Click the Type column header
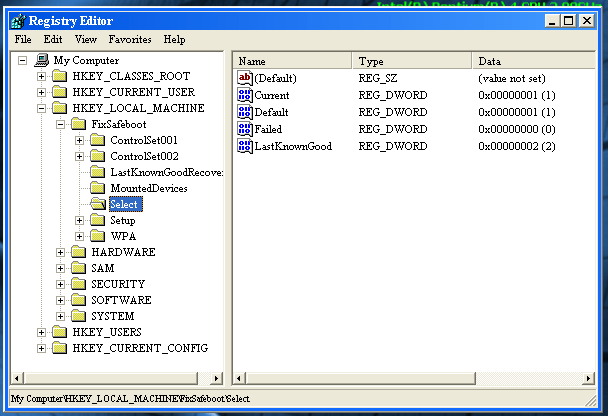The height and width of the screenshot is (416, 608). 412,61
